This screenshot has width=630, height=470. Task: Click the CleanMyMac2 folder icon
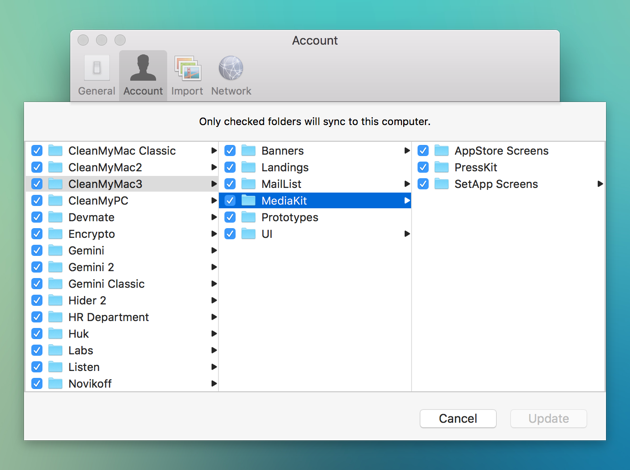(55, 167)
